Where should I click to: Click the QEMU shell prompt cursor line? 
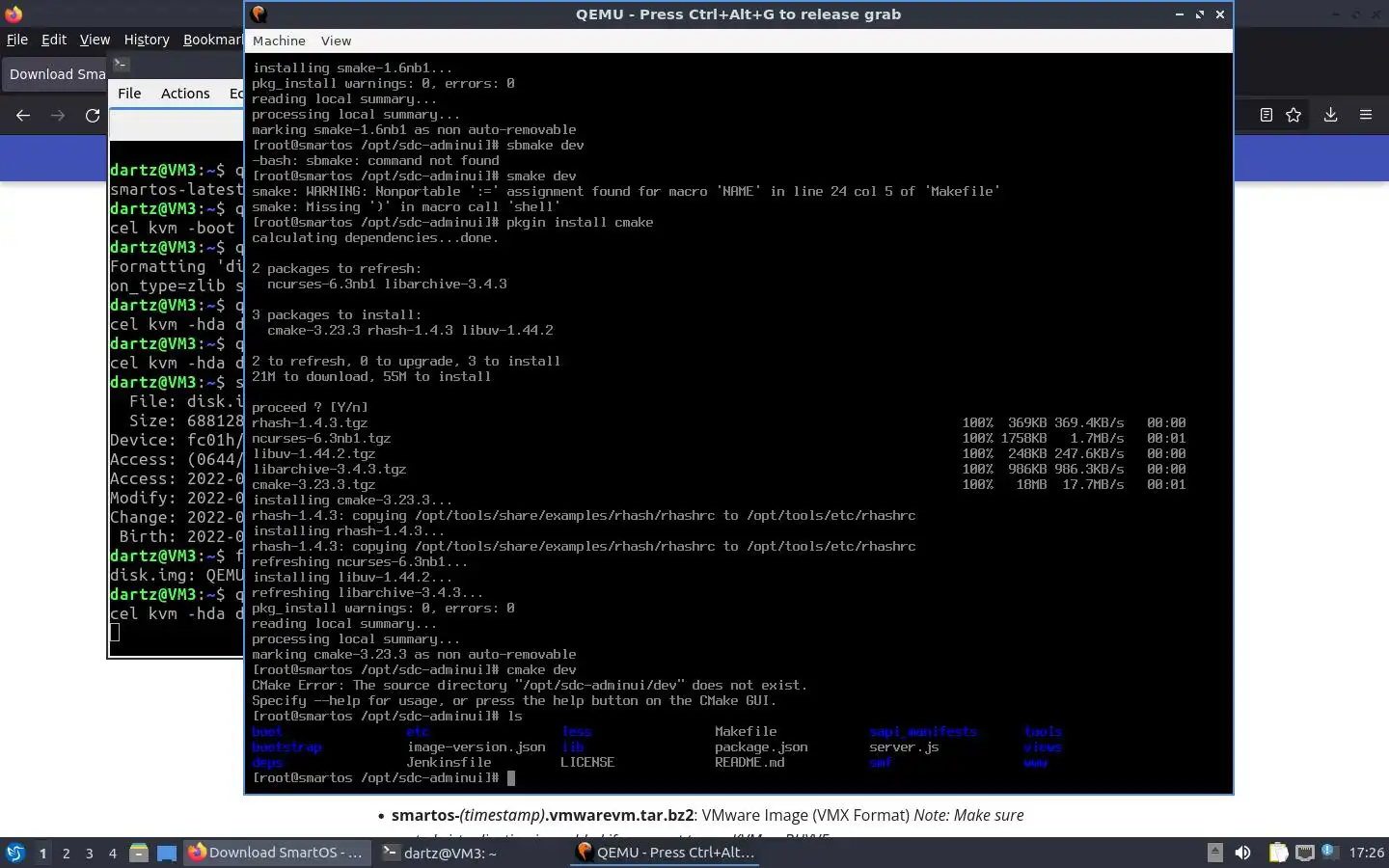384,777
